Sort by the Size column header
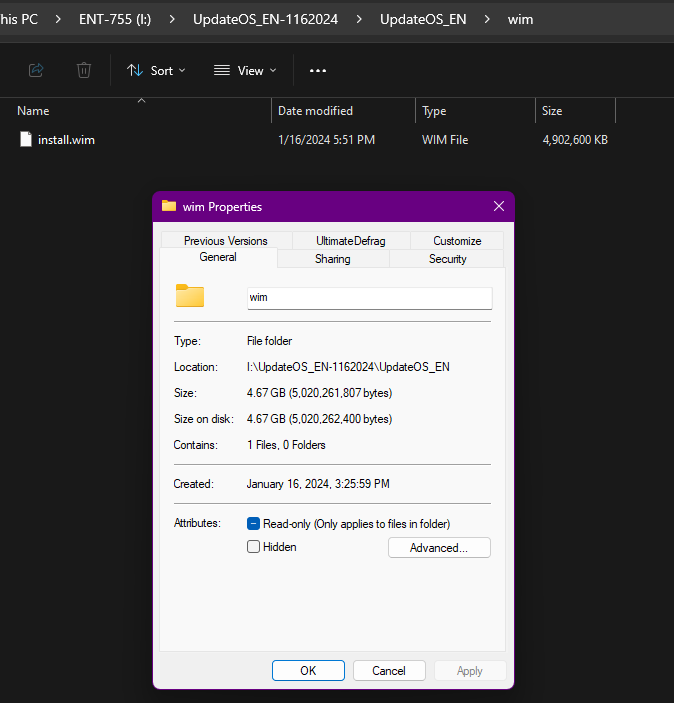The width and height of the screenshot is (674, 703). click(552, 111)
